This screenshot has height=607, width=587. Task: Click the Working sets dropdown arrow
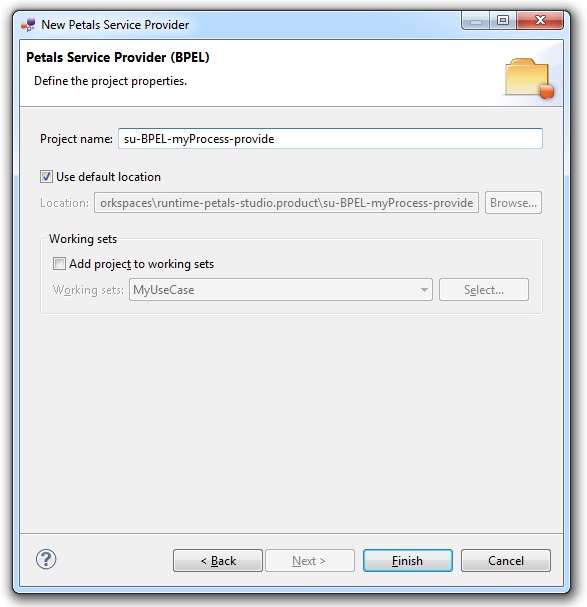tap(424, 290)
